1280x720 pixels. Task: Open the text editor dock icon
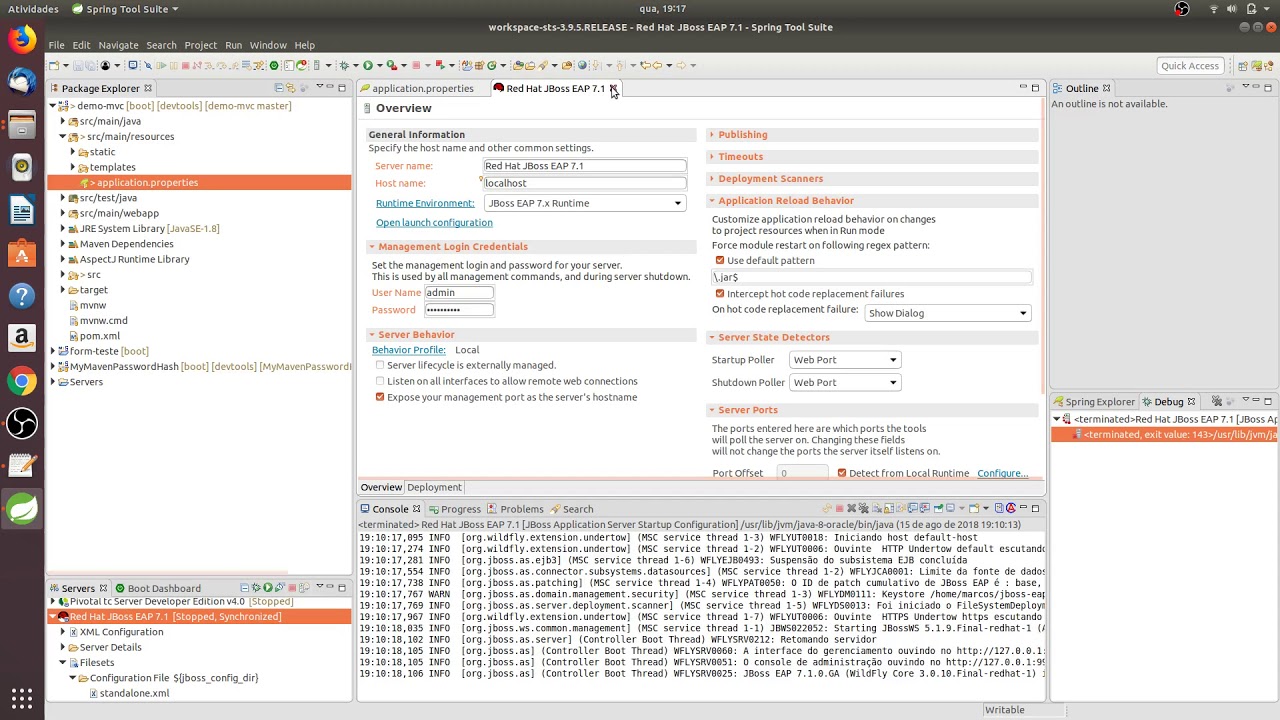[22, 466]
